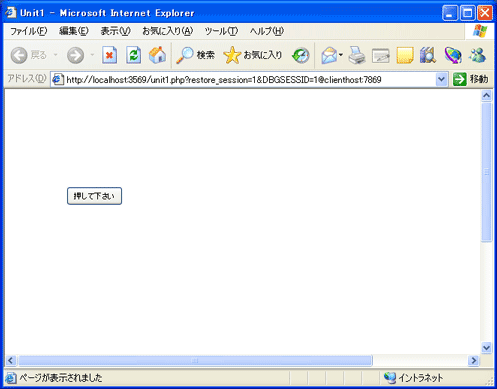Viewport: 497px width, 389px height.
Task: Open the ツール(T) menu
Action: 221,31
